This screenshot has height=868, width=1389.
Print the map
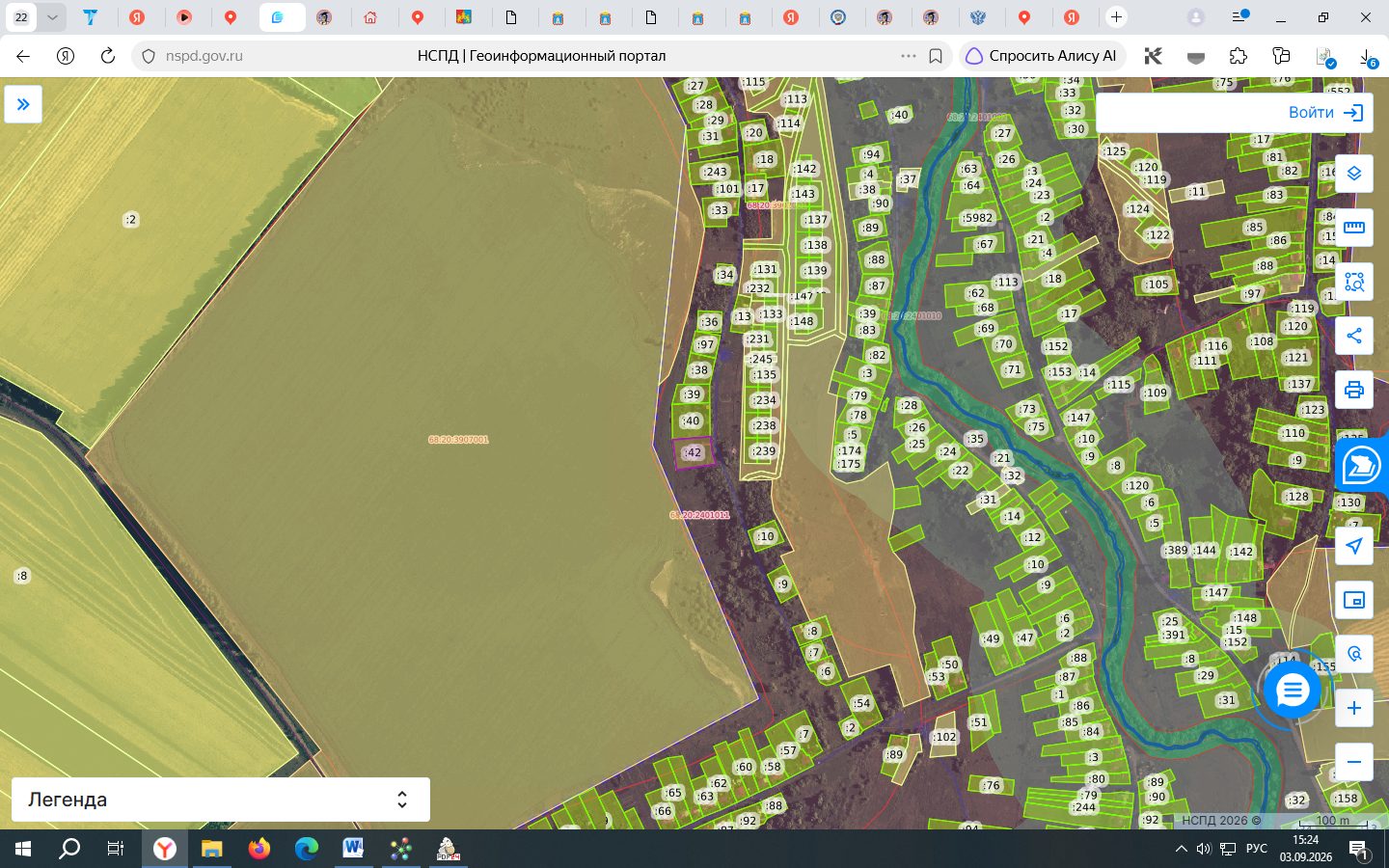(x=1354, y=390)
